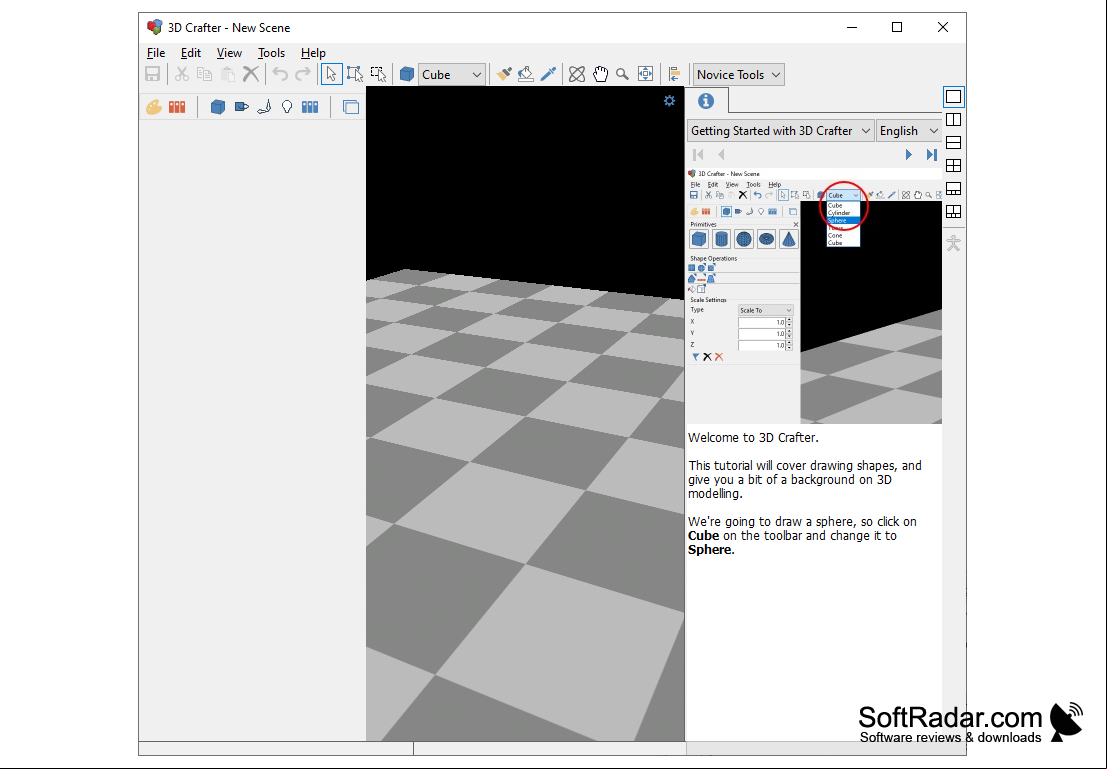Click the blue cube shape icon
1107x769 pixels.
click(407, 74)
